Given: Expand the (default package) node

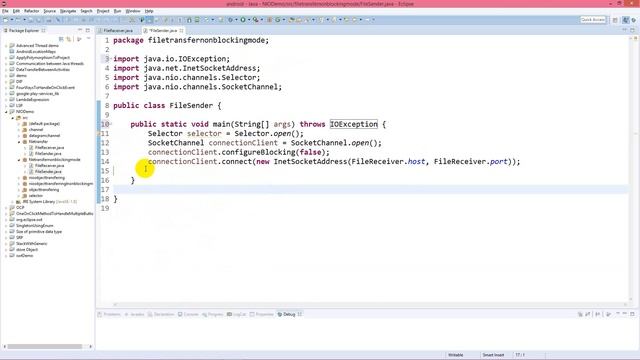Looking at the screenshot, I should tap(19, 124).
